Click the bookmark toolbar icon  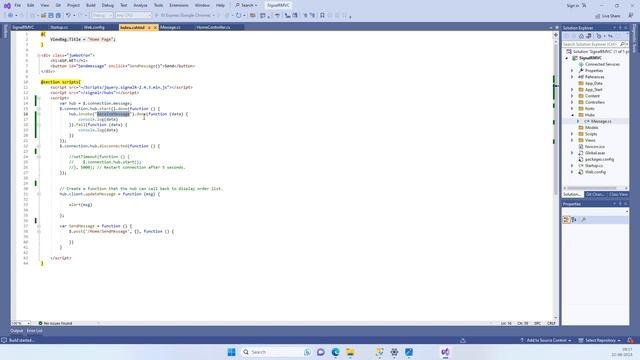click(322, 16)
